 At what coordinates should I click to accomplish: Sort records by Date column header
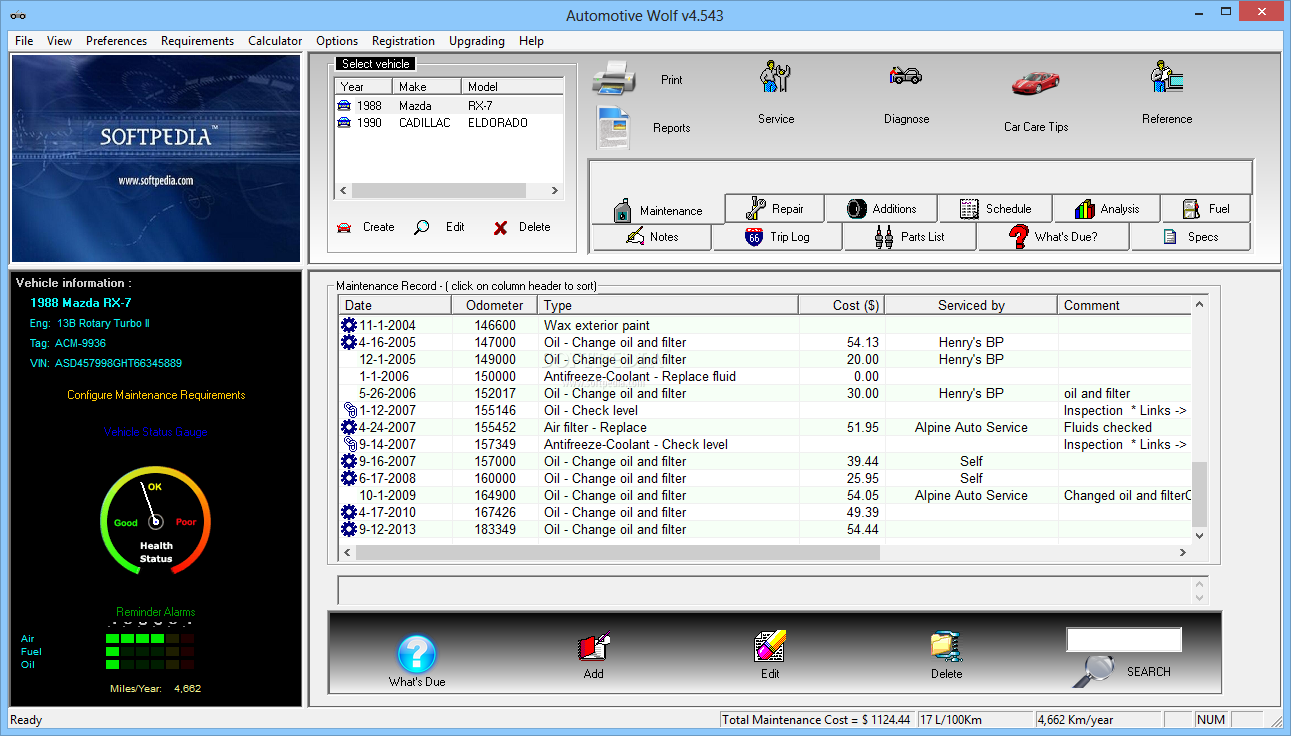pos(394,305)
